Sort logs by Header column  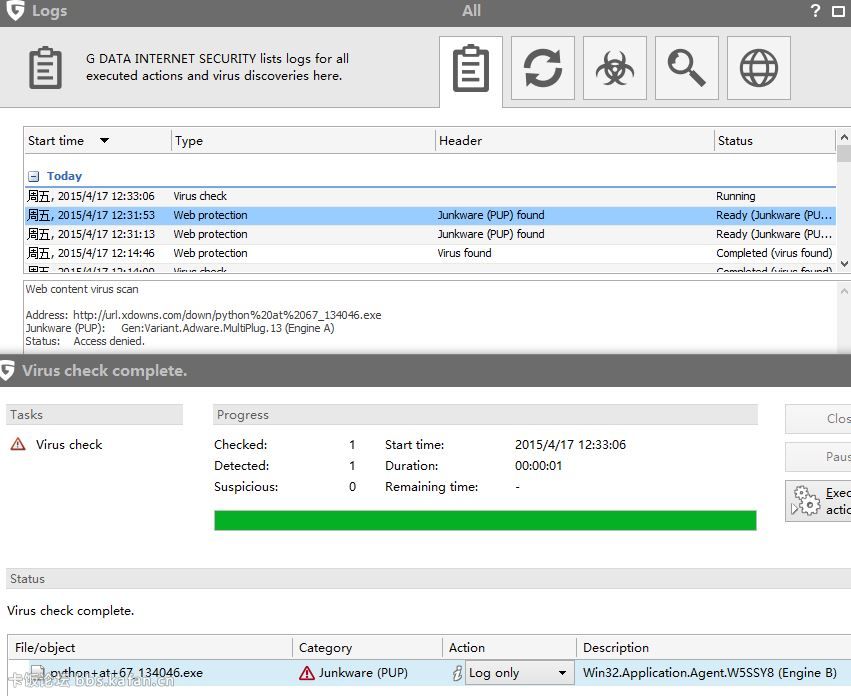574,141
